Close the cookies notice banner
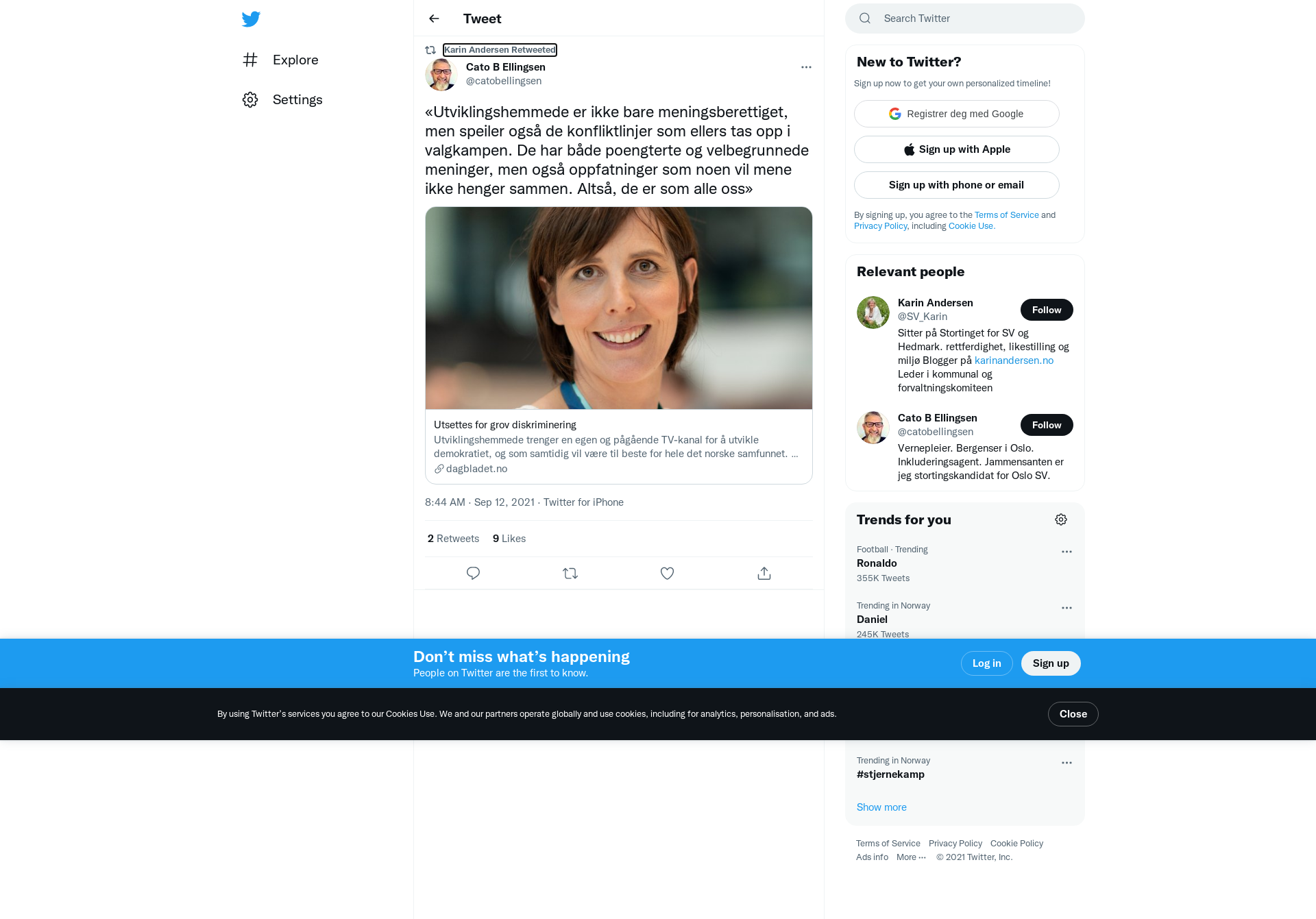Screen dimensions: 1316x919 point(1073,714)
